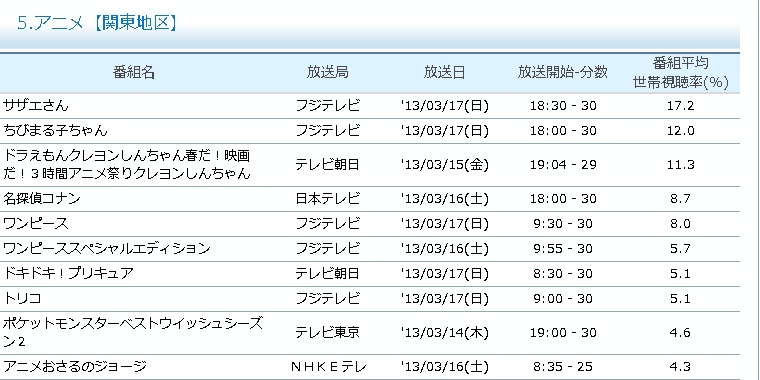Click the テレビ東京 station cell

(x=328, y=332)
